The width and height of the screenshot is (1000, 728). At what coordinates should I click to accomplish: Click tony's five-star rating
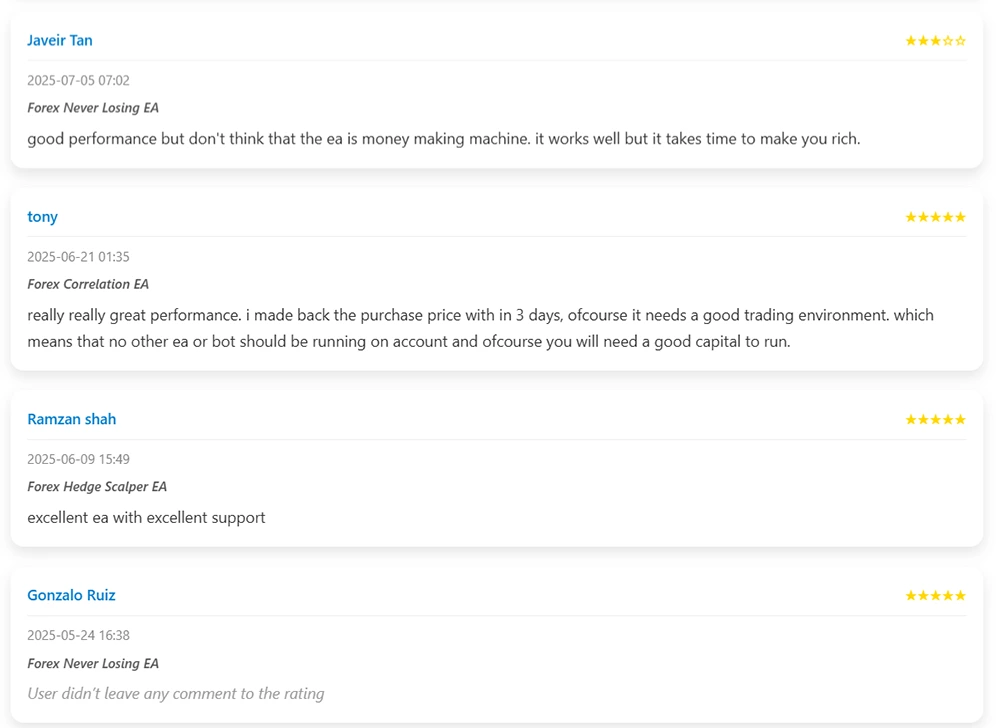pyautogui.click(x=935, y=217)
